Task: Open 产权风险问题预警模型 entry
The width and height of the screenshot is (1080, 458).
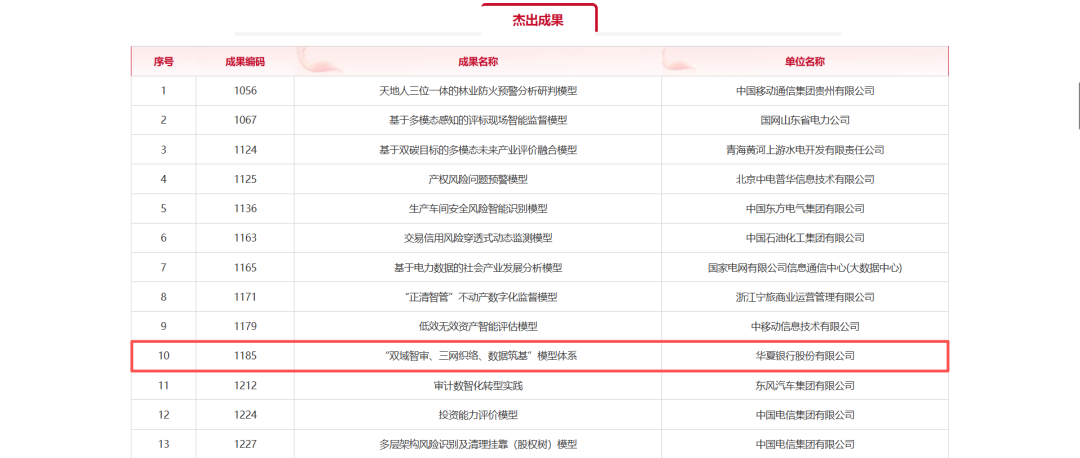Action: (478, 179)
